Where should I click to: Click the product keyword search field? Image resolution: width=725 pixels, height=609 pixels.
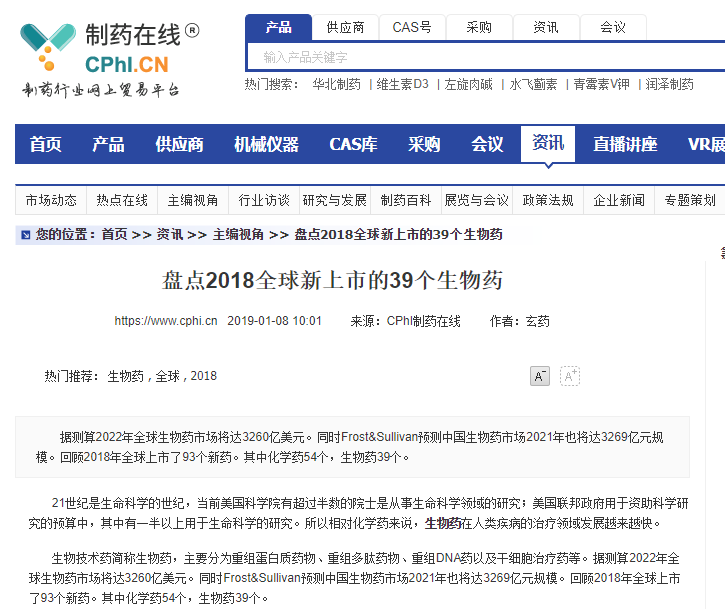coord(480,57)
